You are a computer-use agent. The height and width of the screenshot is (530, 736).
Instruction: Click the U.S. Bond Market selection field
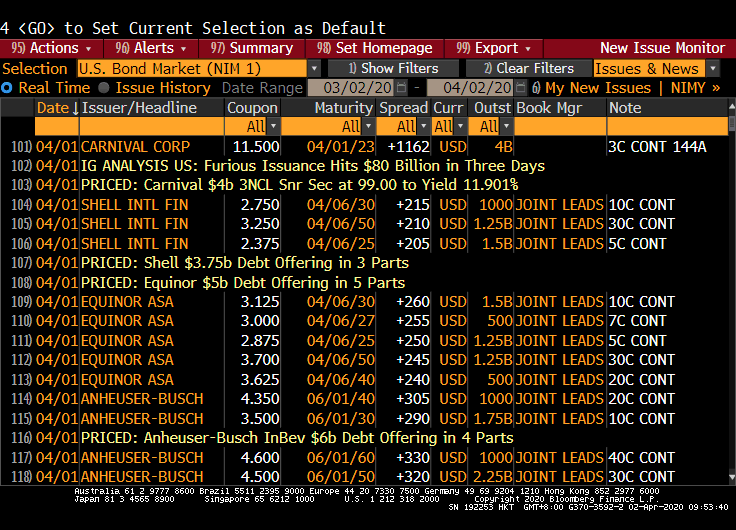click(192, 69)
